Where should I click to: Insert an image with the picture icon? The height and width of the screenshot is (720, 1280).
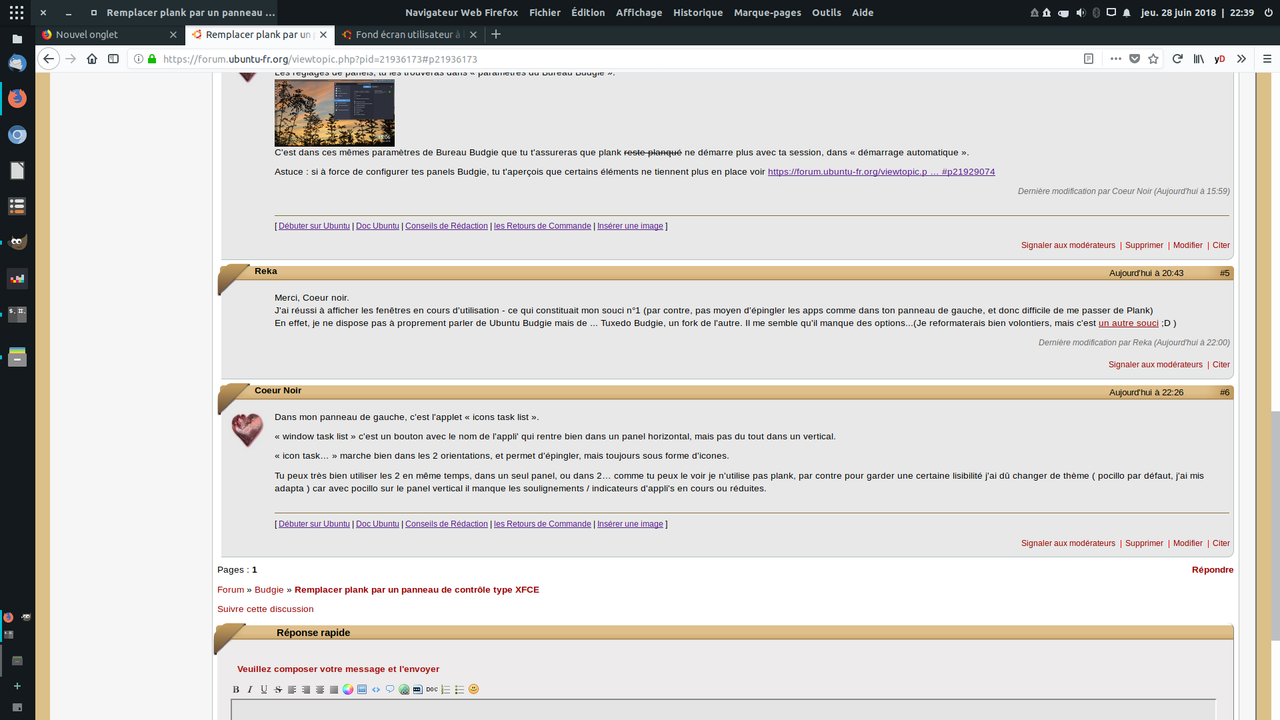(x=362, y=689)
